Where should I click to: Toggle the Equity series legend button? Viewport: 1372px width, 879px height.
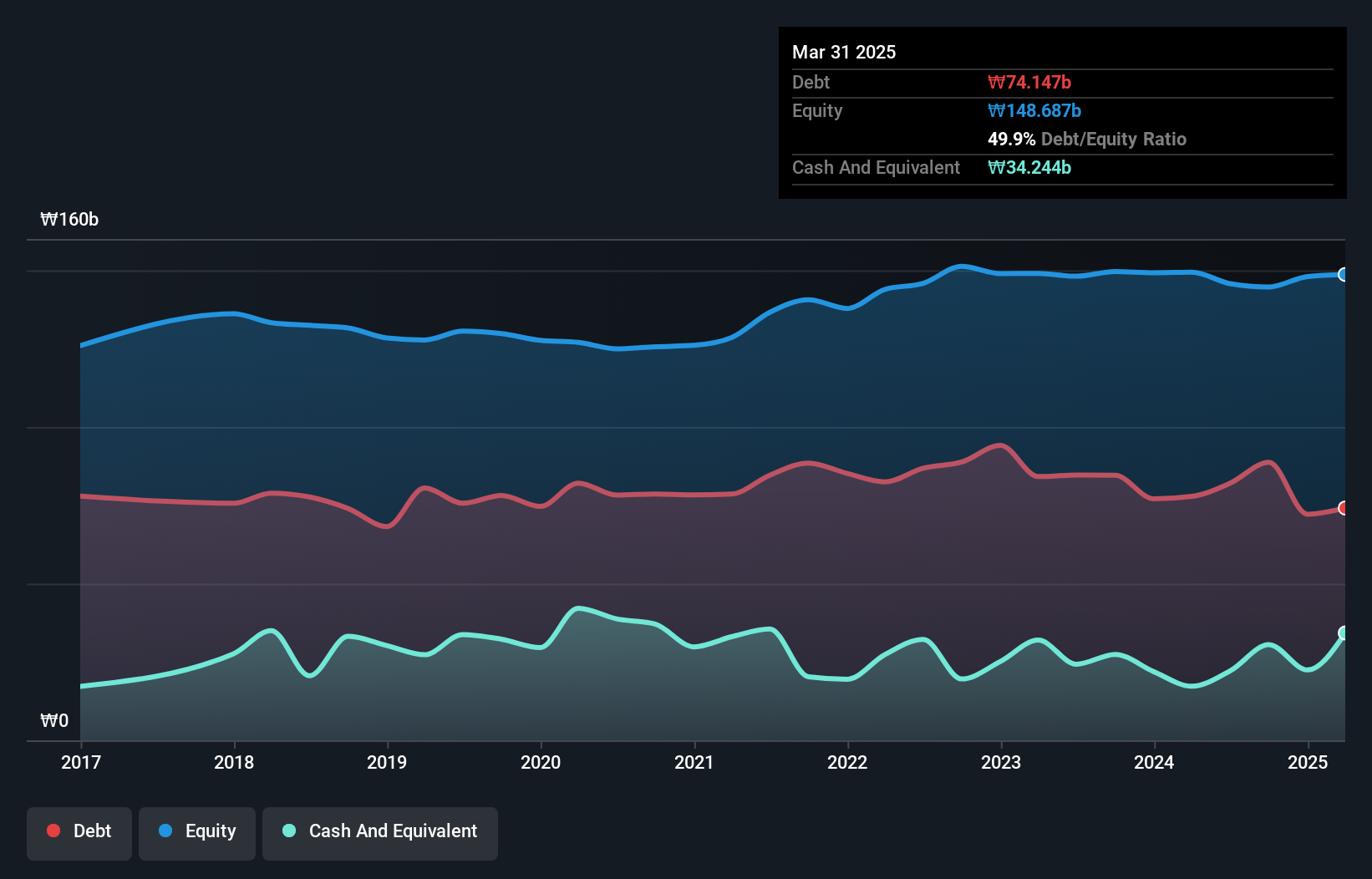pyautogui.click(x=197, y=833)
